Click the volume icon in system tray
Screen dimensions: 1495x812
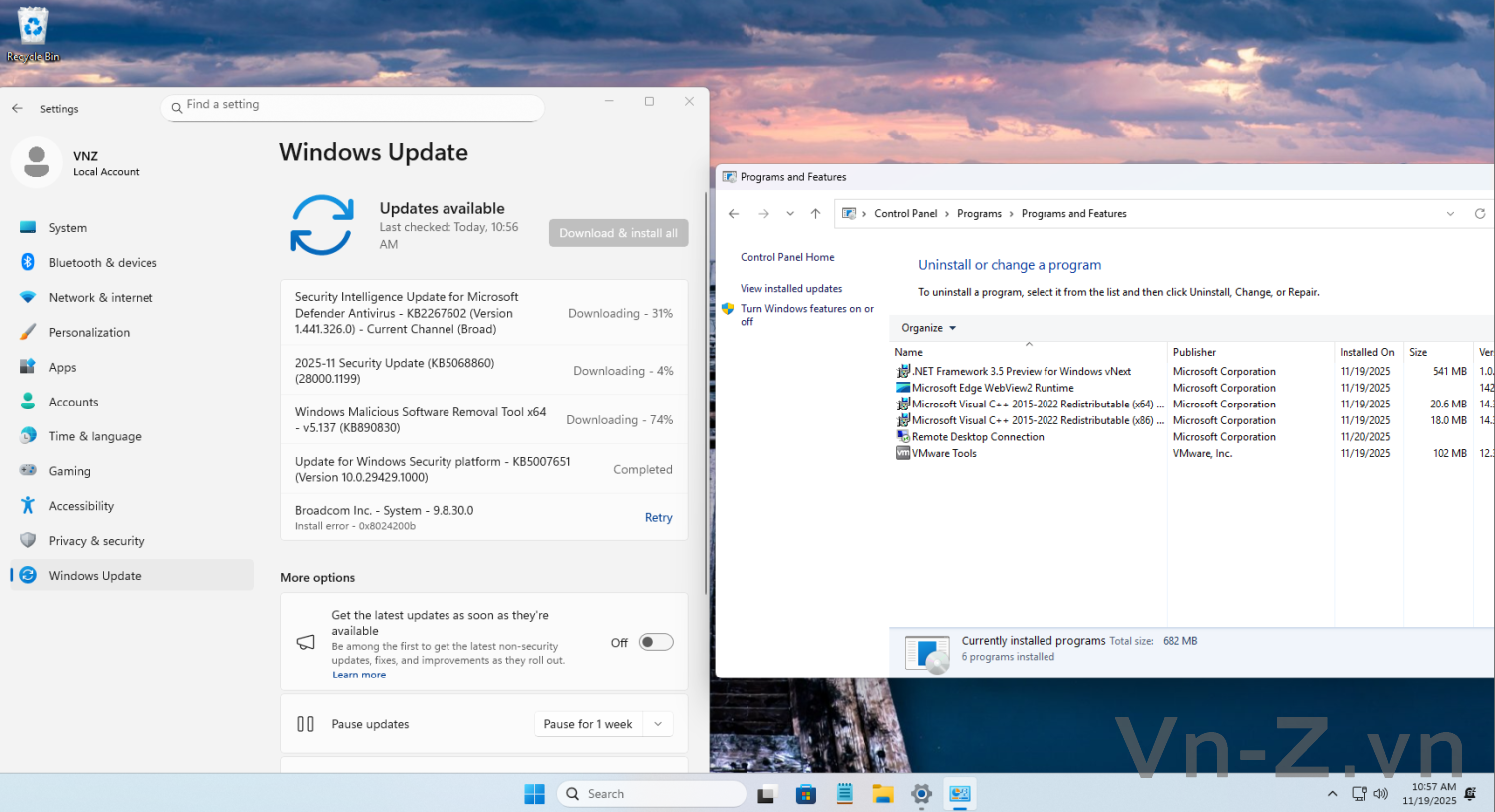pos(1380,794)
